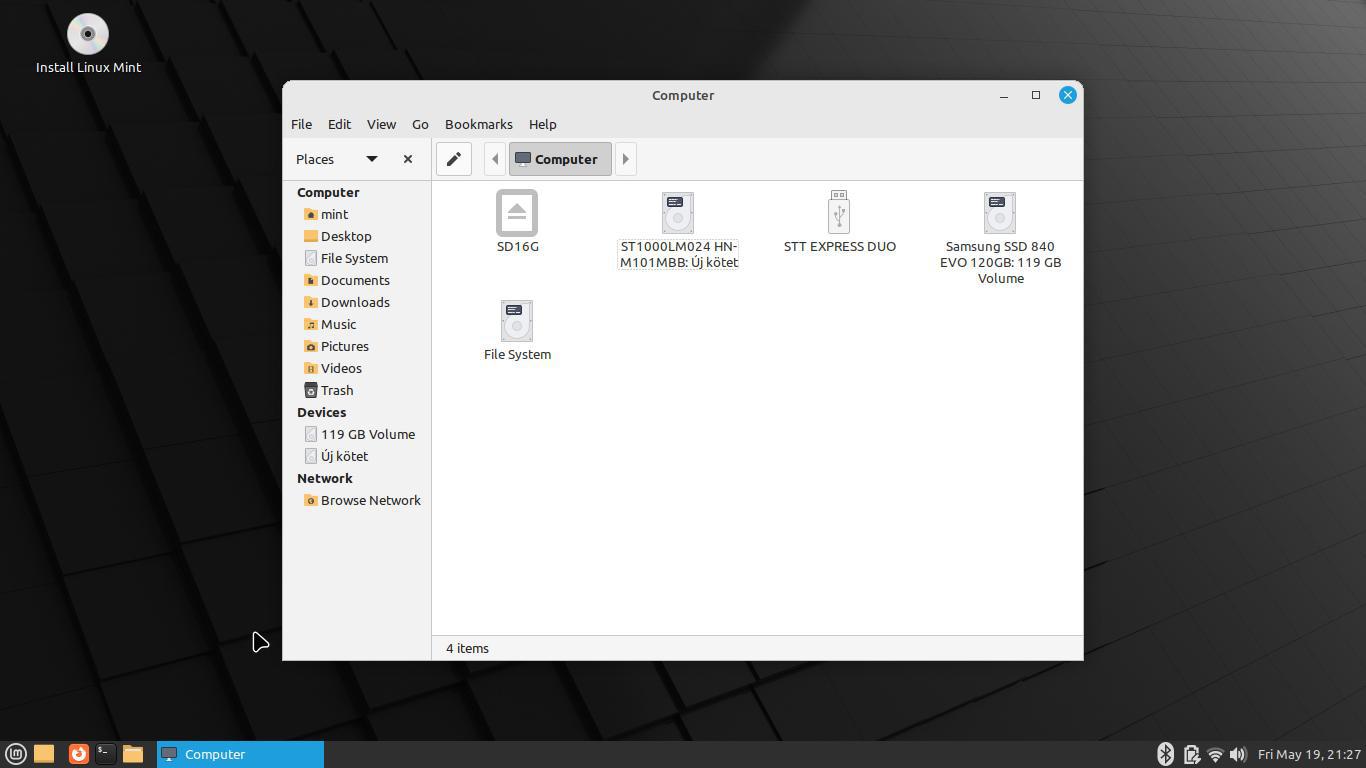Open Downloads in the sidebar
The image size is (1366, 768).
point(355,302)
